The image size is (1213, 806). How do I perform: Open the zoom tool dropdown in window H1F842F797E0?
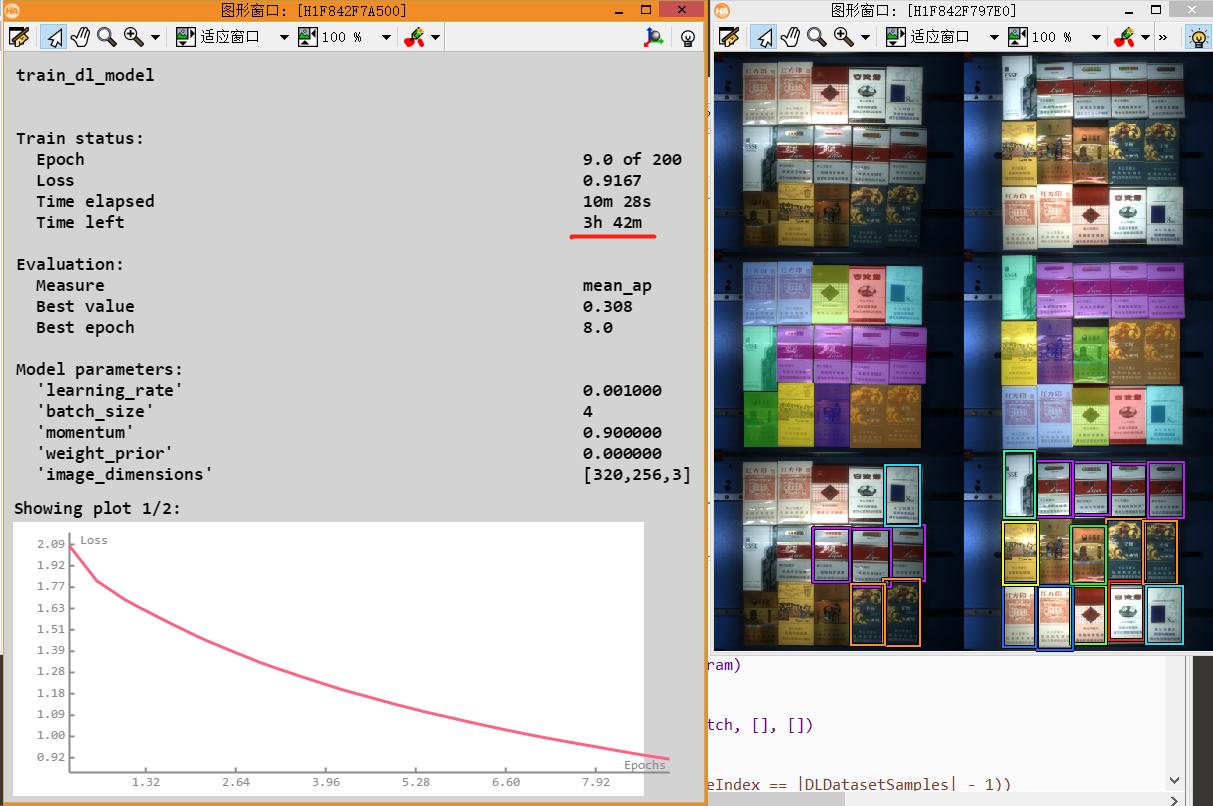[x=865, y=38]
